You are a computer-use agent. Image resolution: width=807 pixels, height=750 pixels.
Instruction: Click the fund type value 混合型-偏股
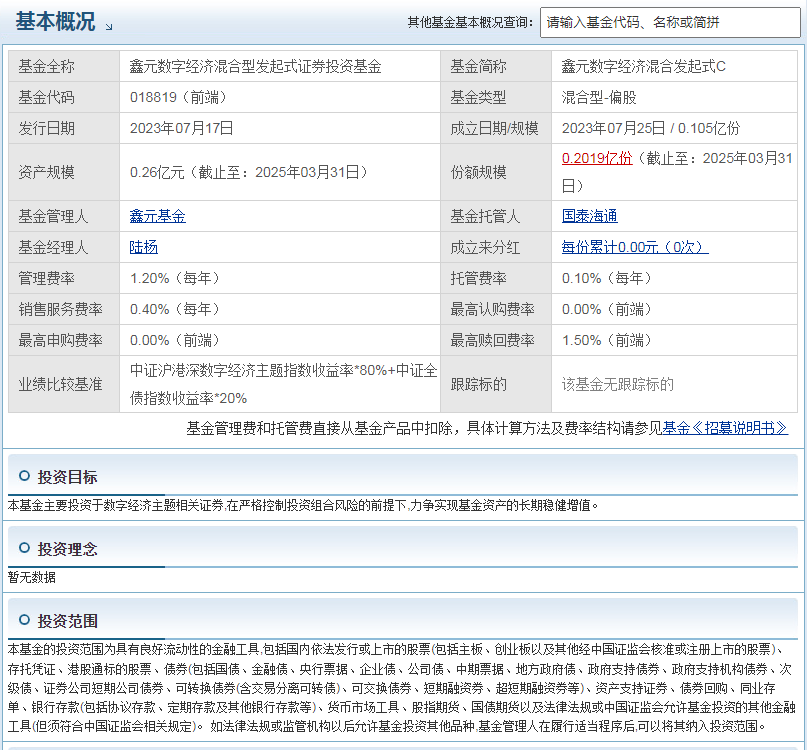(599, 97)
